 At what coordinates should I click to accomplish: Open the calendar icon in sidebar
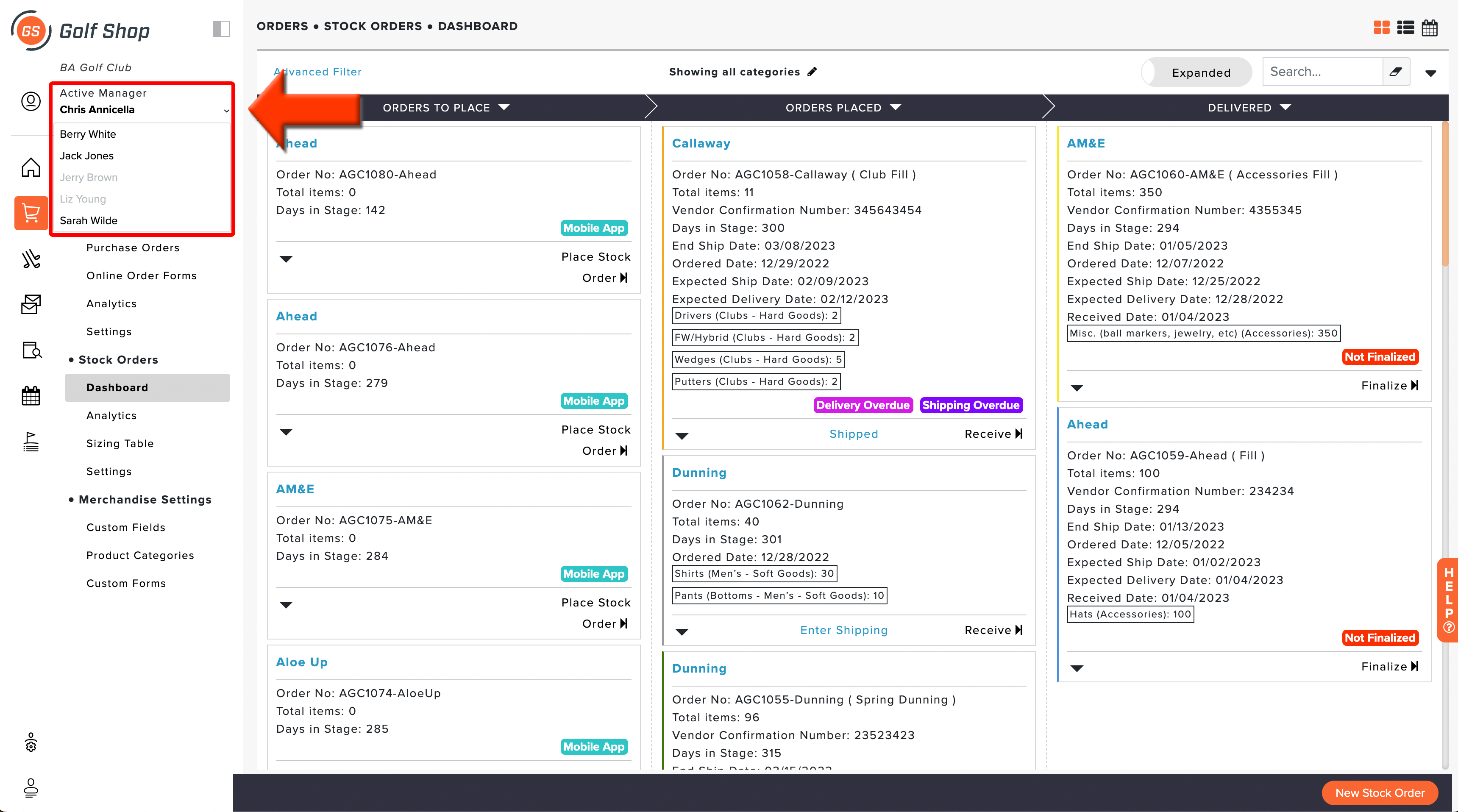click(31, 395)
